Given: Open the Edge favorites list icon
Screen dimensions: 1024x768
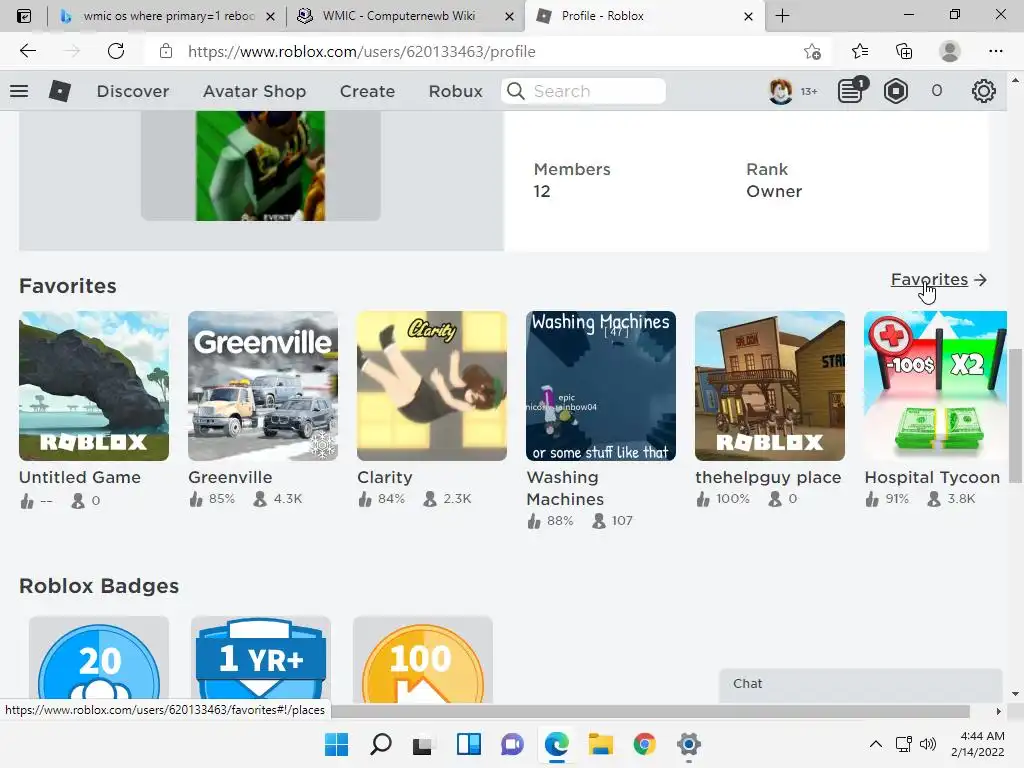Looking at the screenshot, I should 859,51.
